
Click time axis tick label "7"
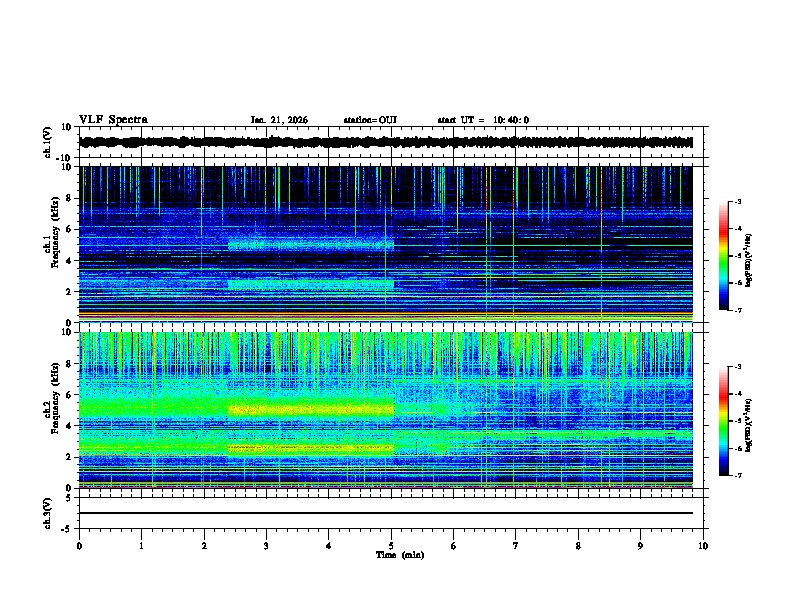pos(516,546)
